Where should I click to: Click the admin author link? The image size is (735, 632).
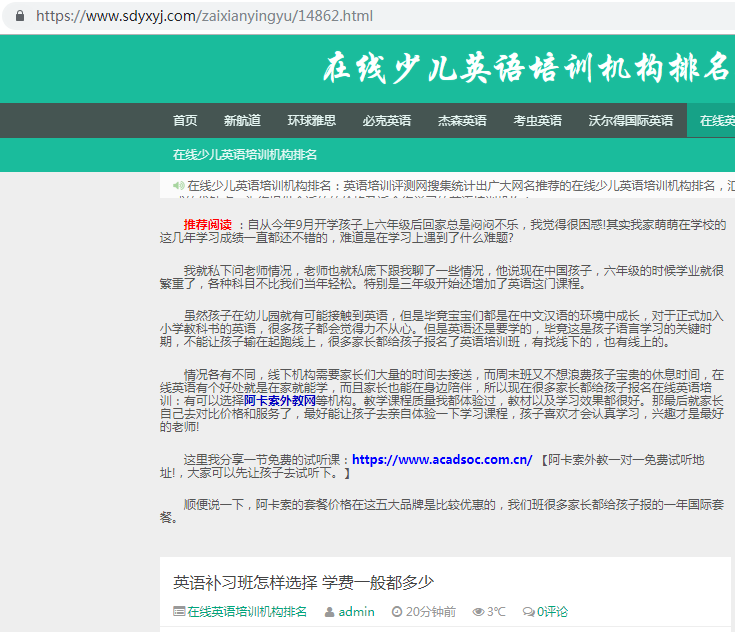pyautogui.click(x=356, y=611)
